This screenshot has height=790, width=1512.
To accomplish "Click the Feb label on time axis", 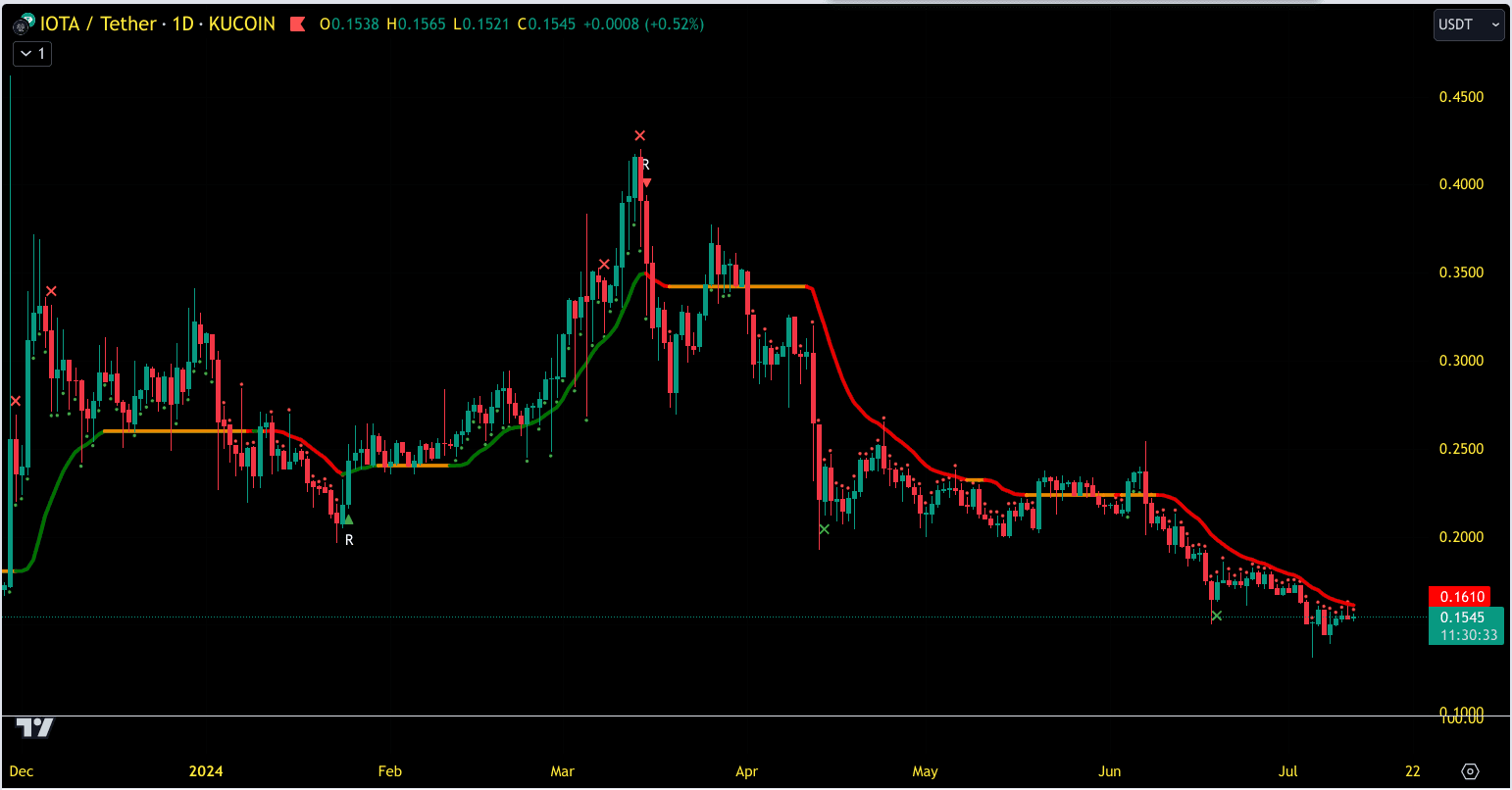I will 389,771.
